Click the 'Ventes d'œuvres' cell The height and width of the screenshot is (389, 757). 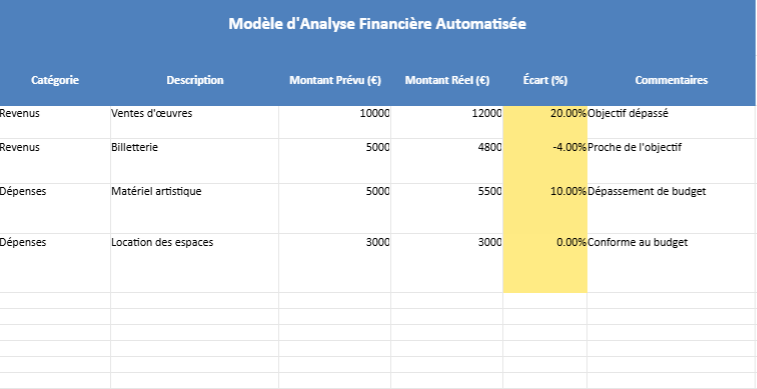tap(195, 123)
